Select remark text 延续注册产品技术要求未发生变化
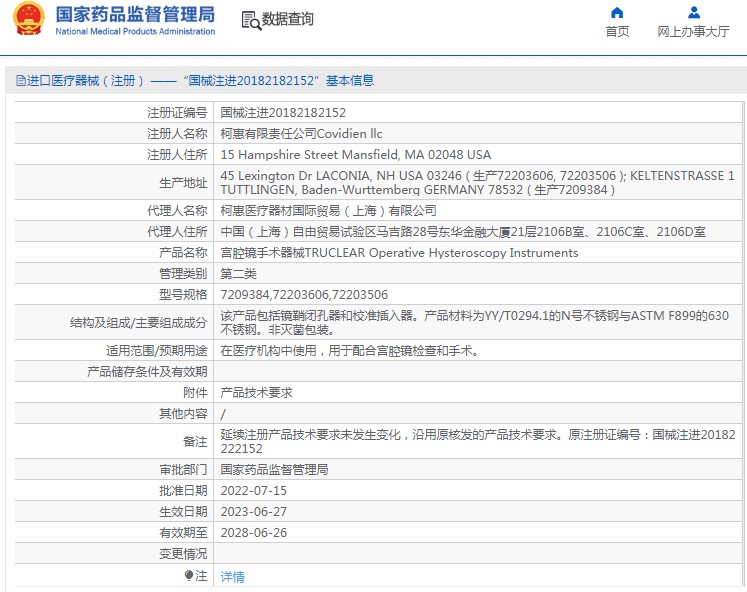 pyautogui.click(x=478, y=441)
